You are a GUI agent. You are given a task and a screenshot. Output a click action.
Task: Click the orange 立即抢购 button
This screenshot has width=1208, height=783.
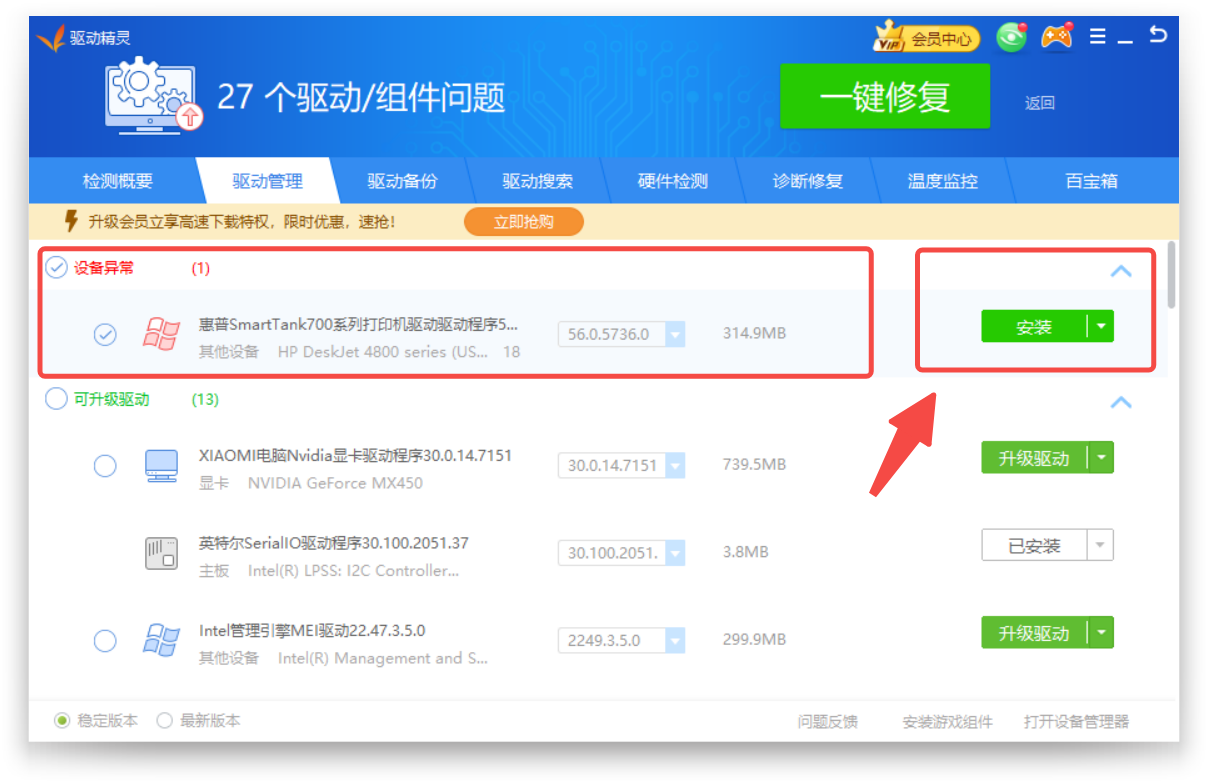click(523, 222)
